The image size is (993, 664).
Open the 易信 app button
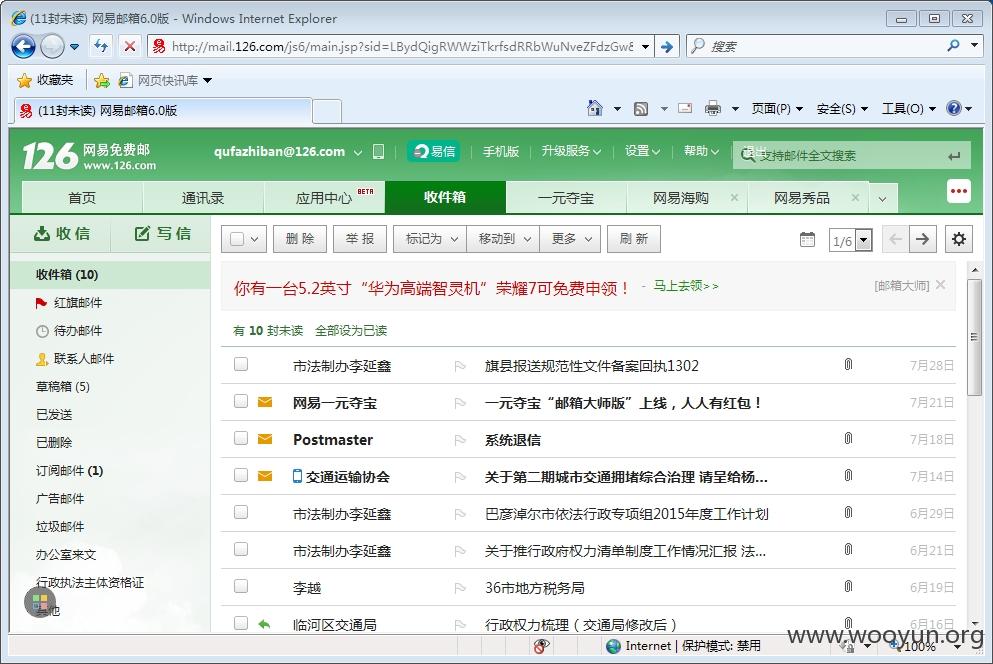[x=434, y=151]
